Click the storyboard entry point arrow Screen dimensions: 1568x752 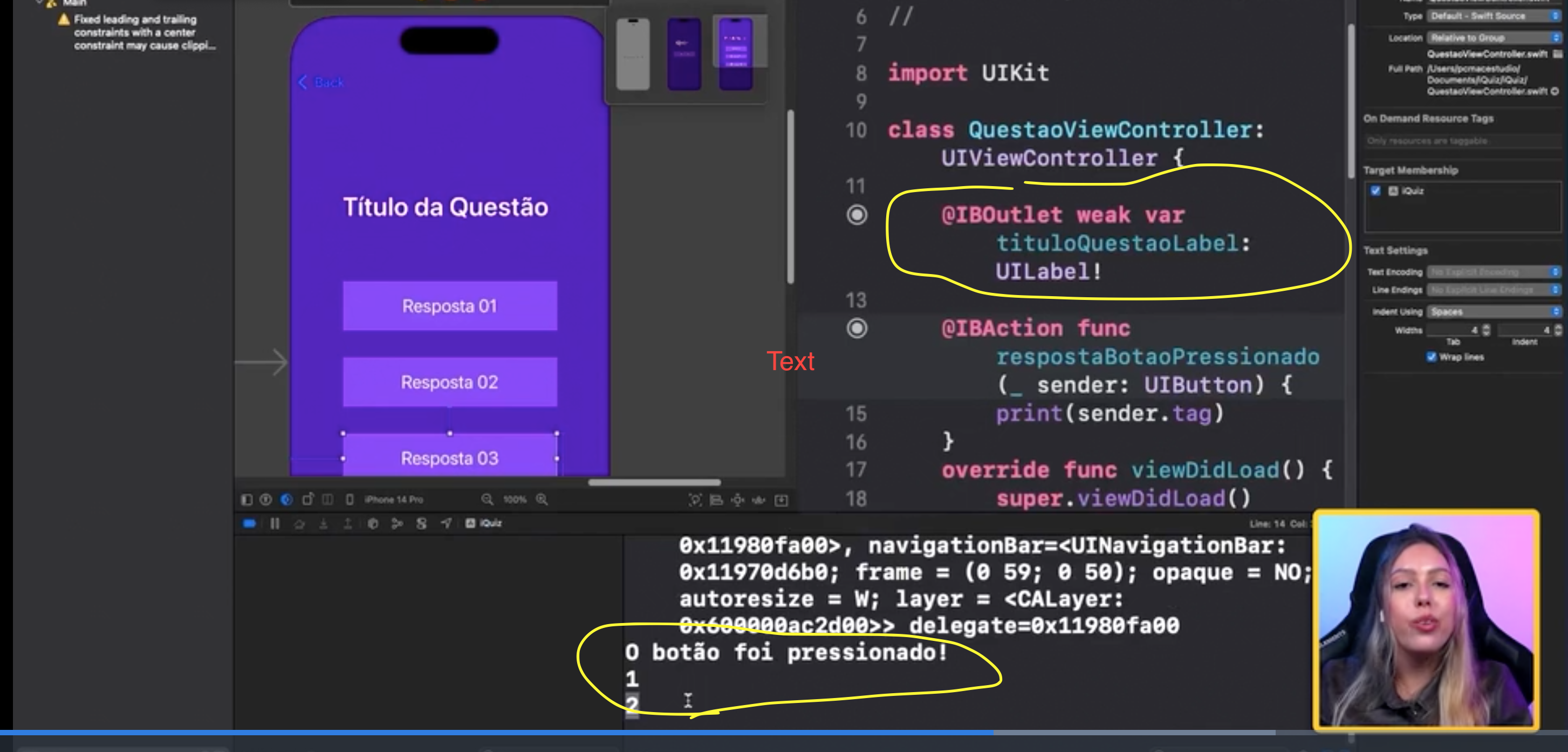(x=261, y=363)
